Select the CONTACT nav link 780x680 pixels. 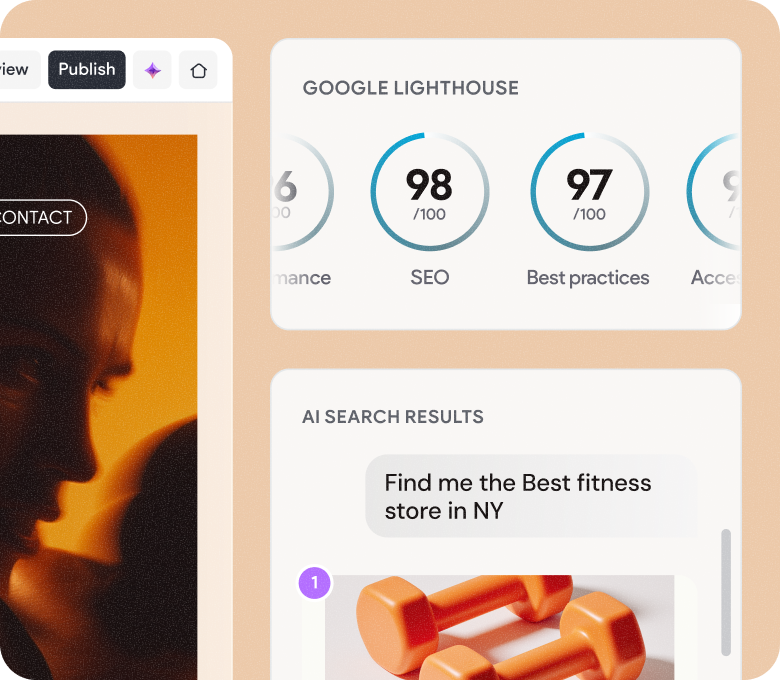(x=40, y=217)
